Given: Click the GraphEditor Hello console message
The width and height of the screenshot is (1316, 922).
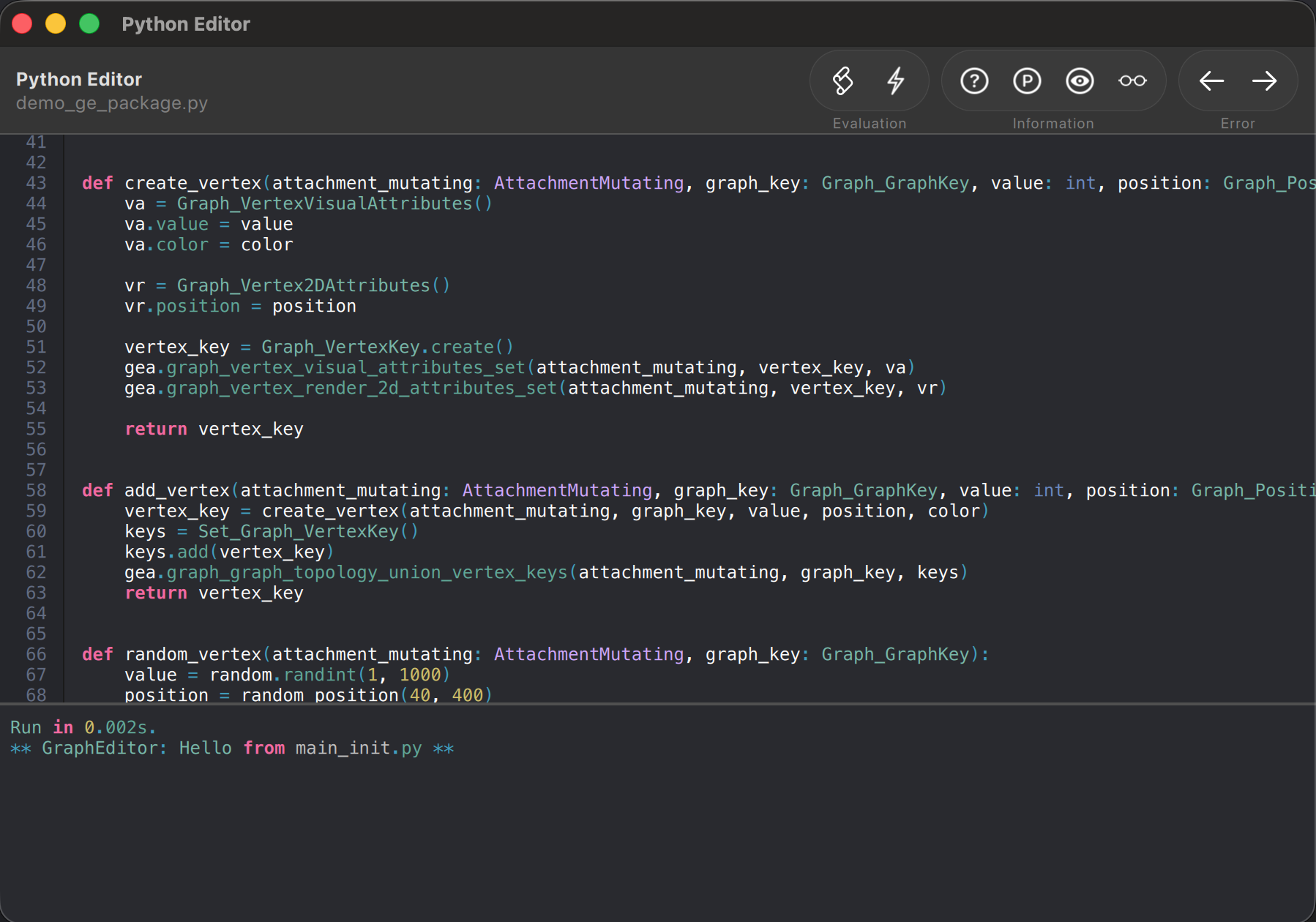Looking at the screenshot, I should [x=232, y=748].
